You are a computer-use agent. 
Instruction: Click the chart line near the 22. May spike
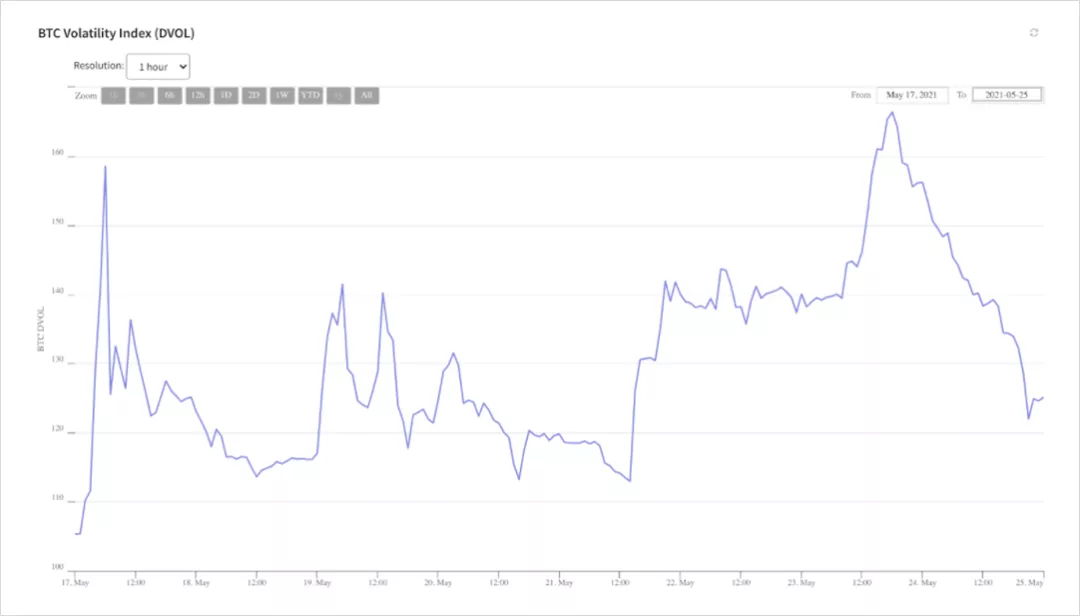pyautogui.click(x=663, y=283)
